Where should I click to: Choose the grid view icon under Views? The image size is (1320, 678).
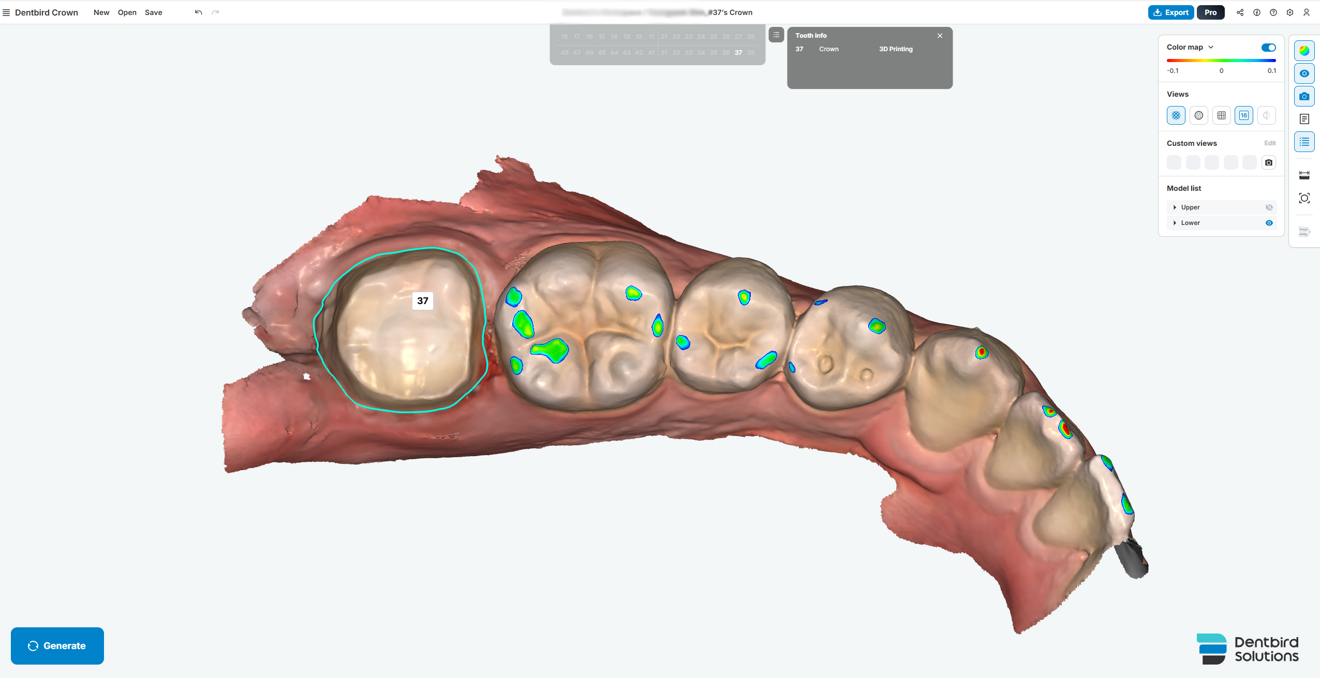pos(1221,115)
